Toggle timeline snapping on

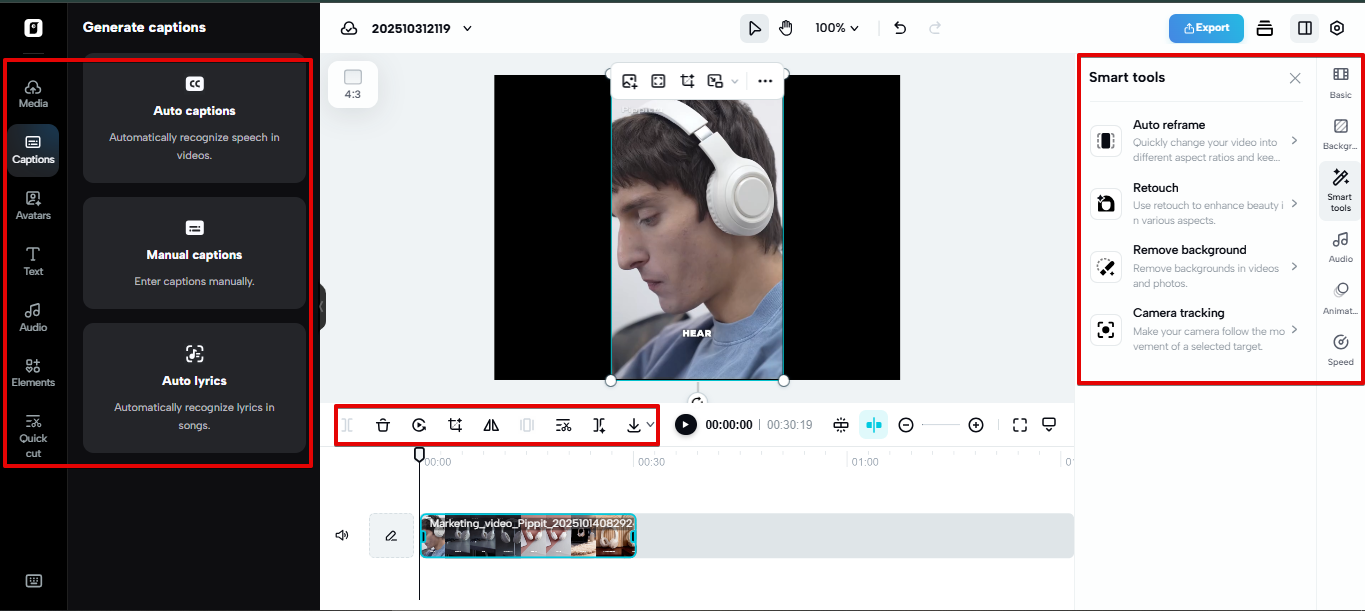873,424
